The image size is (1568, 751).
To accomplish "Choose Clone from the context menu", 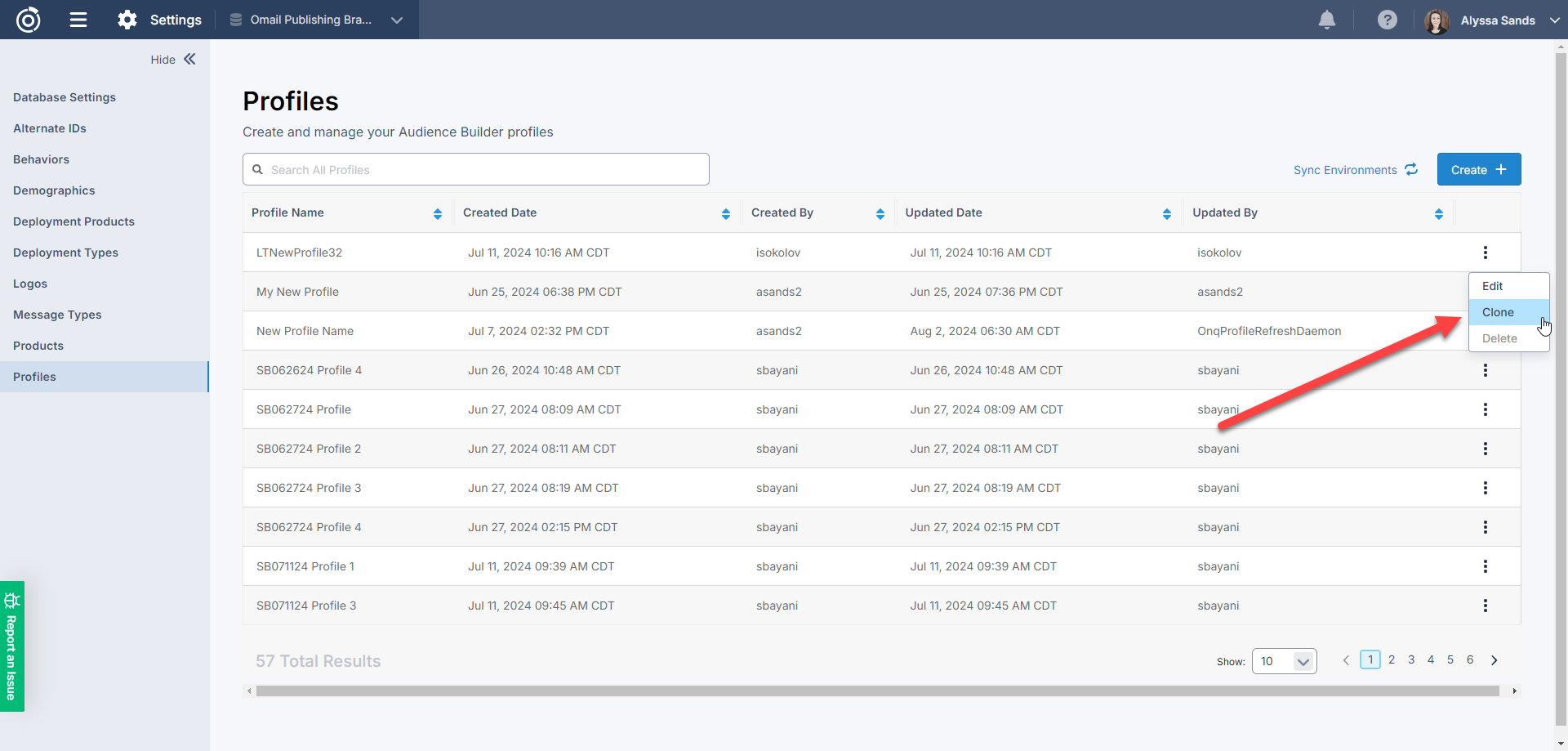I will (x=1498, y=312).
